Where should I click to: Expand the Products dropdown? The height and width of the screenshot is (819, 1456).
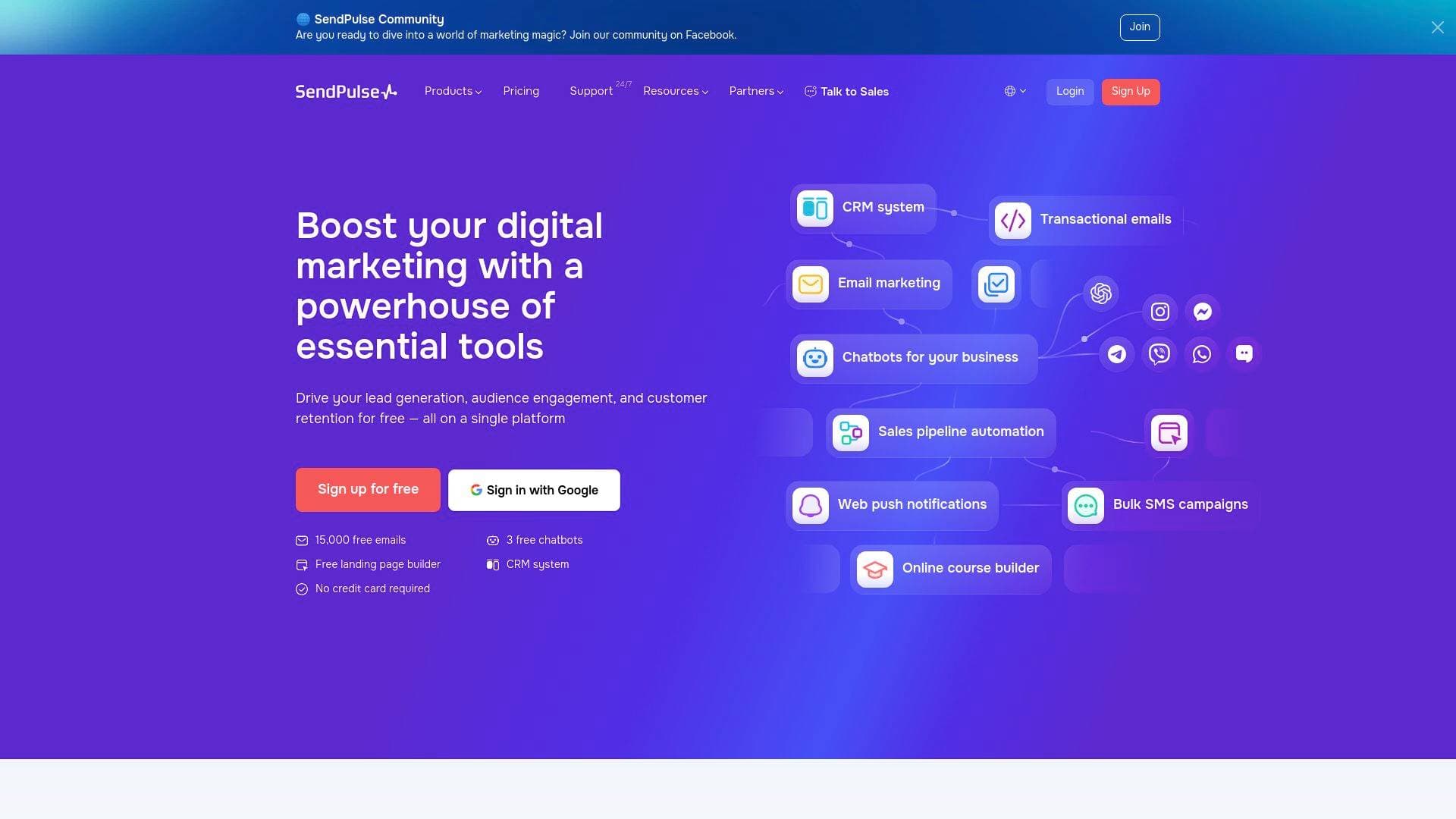(452, 91)
